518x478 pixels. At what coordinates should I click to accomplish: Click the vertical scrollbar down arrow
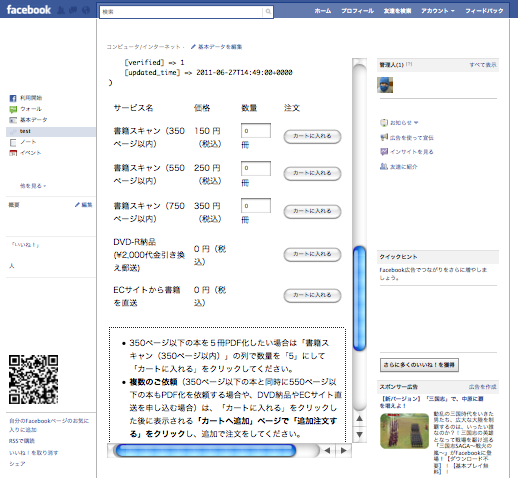click(359, 434)
